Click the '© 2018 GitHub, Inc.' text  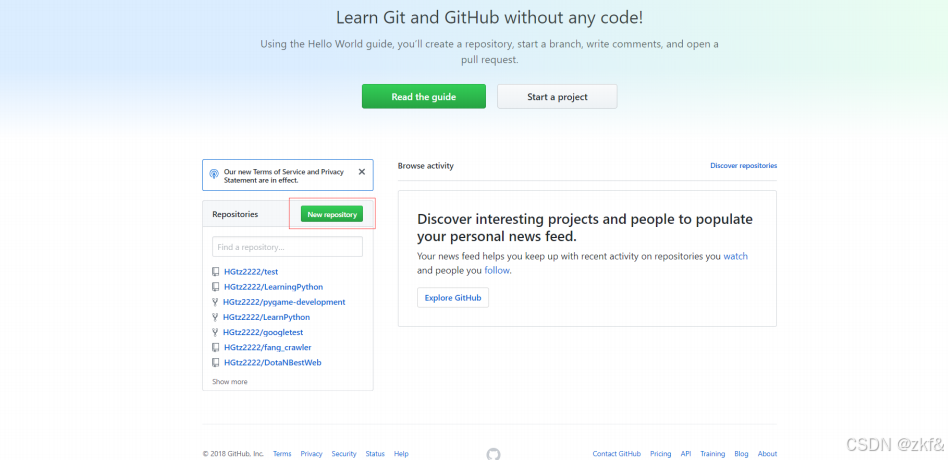233,454
